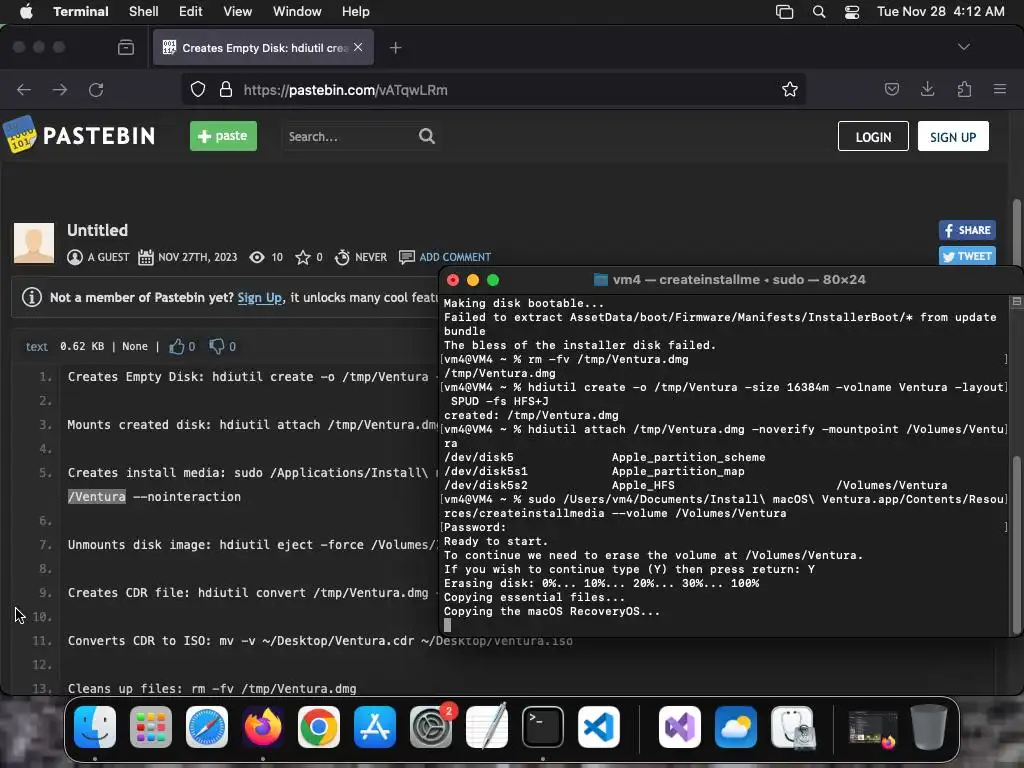Open Stage Manager menu bar icon
This screenshot has height=768, width=1024.
point(784,12)
